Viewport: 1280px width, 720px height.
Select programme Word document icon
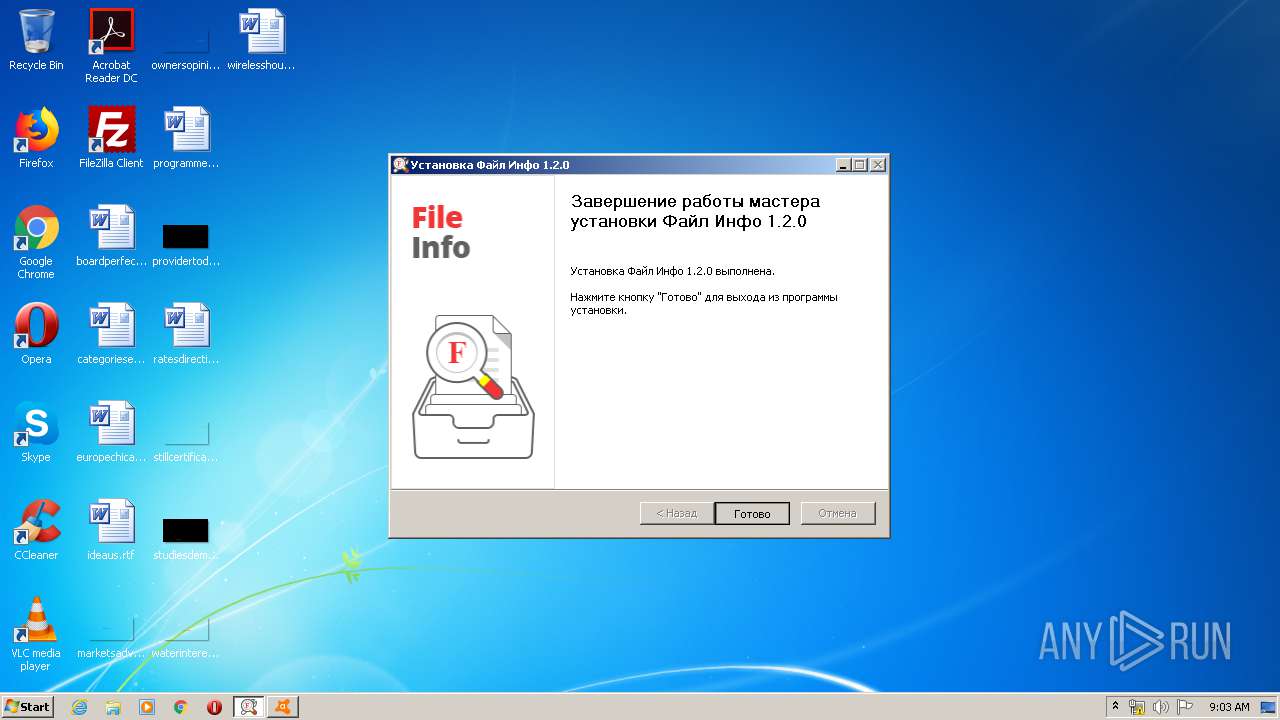click(x=186, y=138)
